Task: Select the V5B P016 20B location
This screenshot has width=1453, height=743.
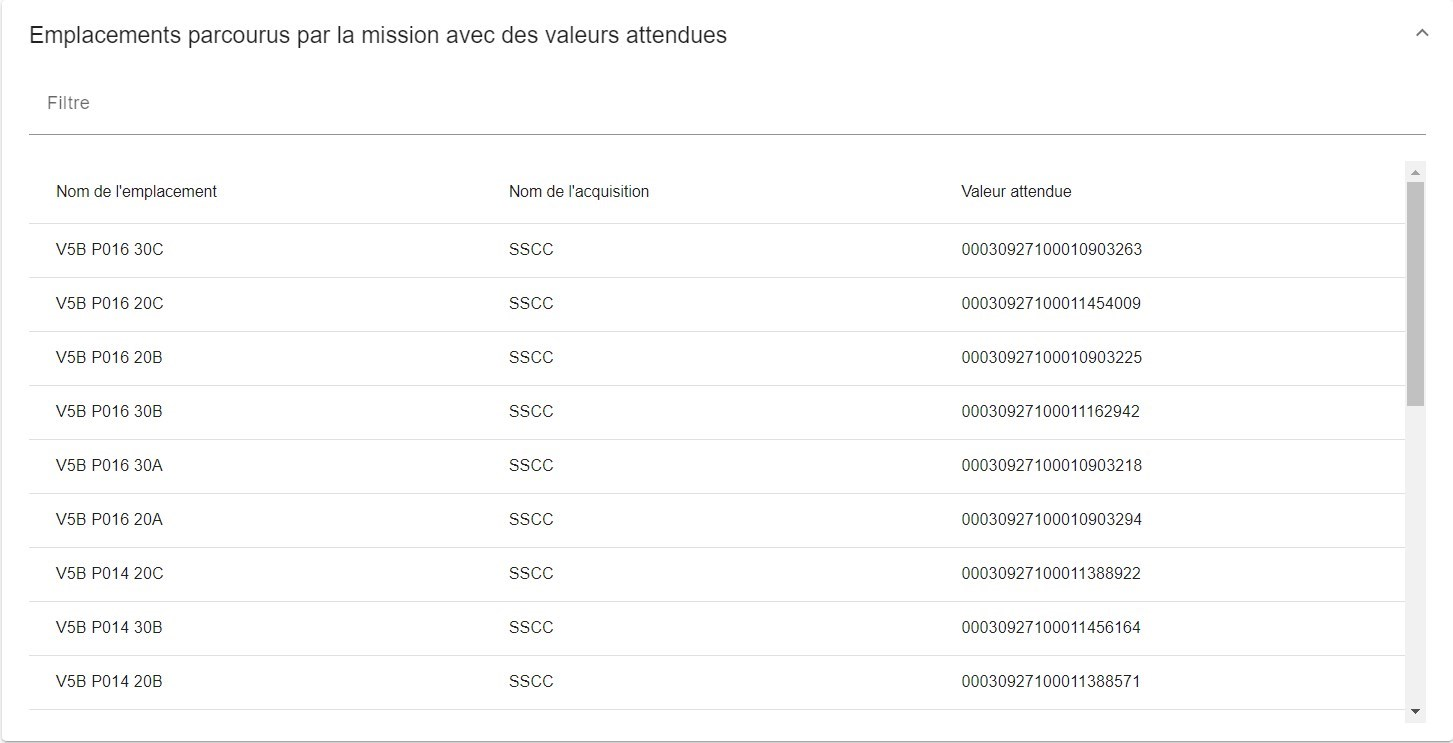Action: pyautogui.click(x=109, y=358)
